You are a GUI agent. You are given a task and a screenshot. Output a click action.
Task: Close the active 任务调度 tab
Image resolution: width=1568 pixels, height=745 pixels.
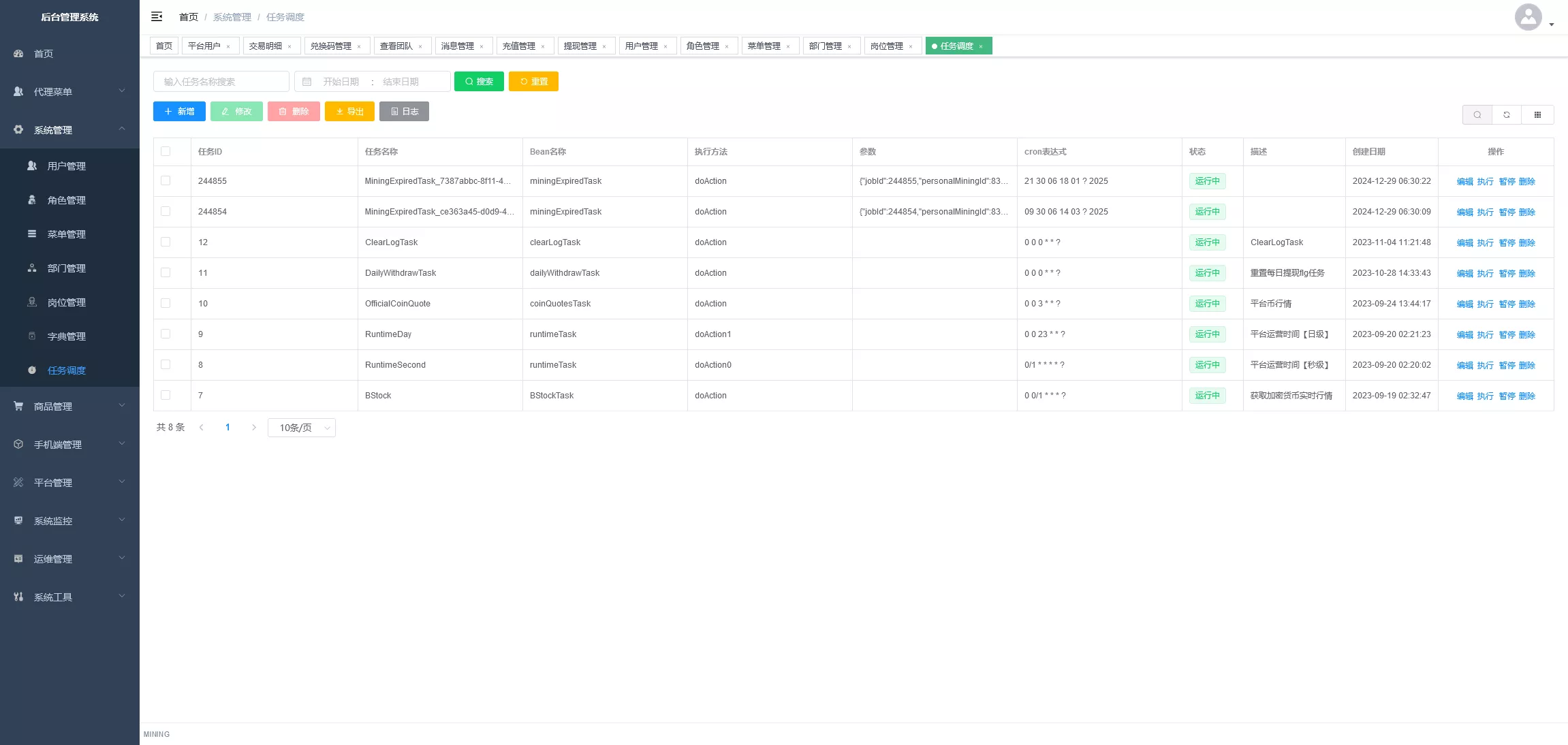(981, 46)
